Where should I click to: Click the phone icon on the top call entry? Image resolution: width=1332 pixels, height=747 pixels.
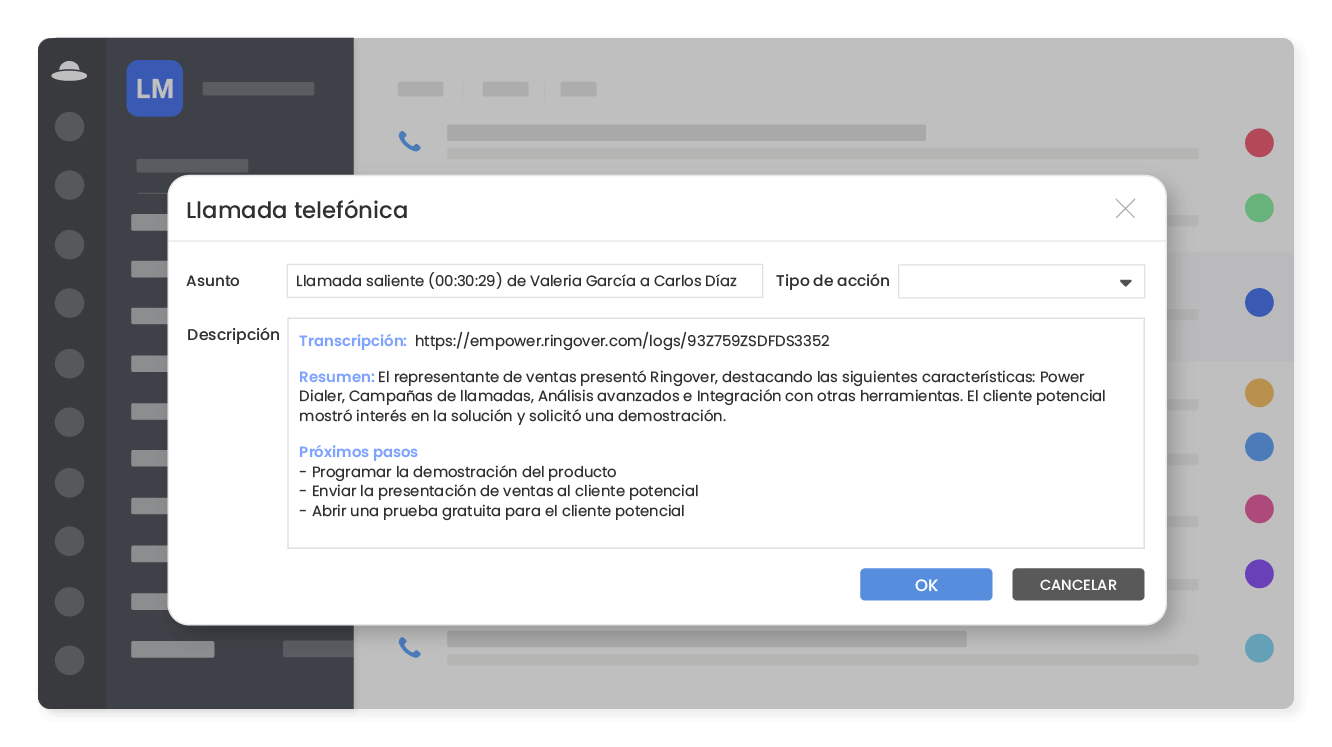(410, 141)
